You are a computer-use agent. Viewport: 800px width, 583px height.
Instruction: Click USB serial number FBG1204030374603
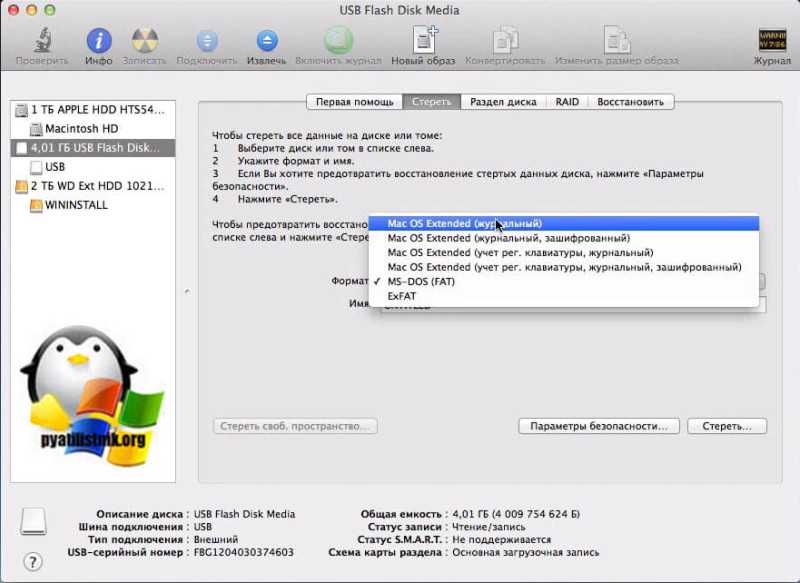point(244,552)
